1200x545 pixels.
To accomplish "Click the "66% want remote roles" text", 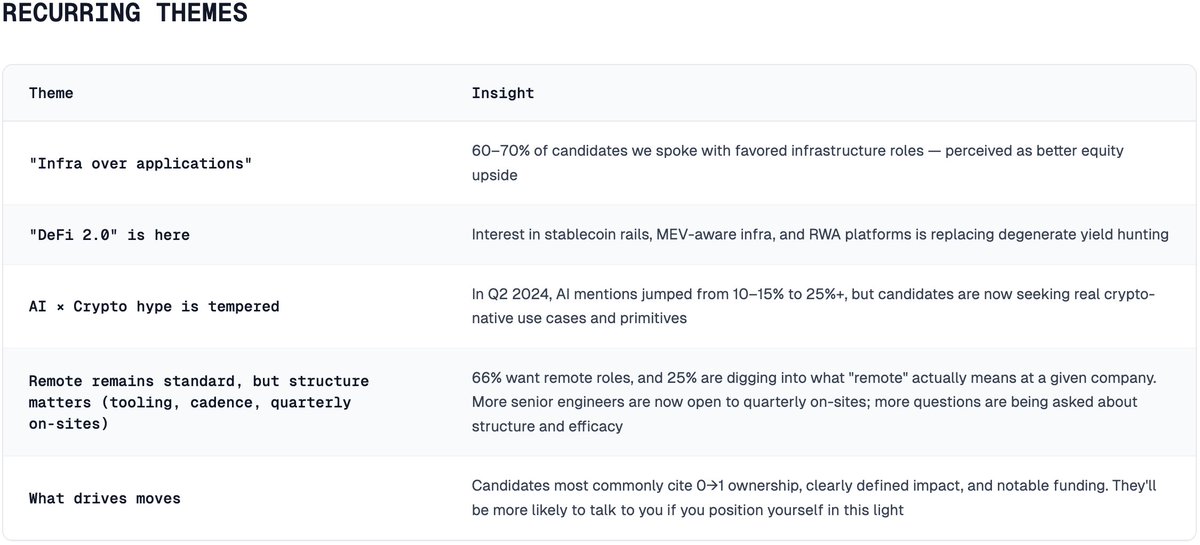I will (x=548, y=379).
